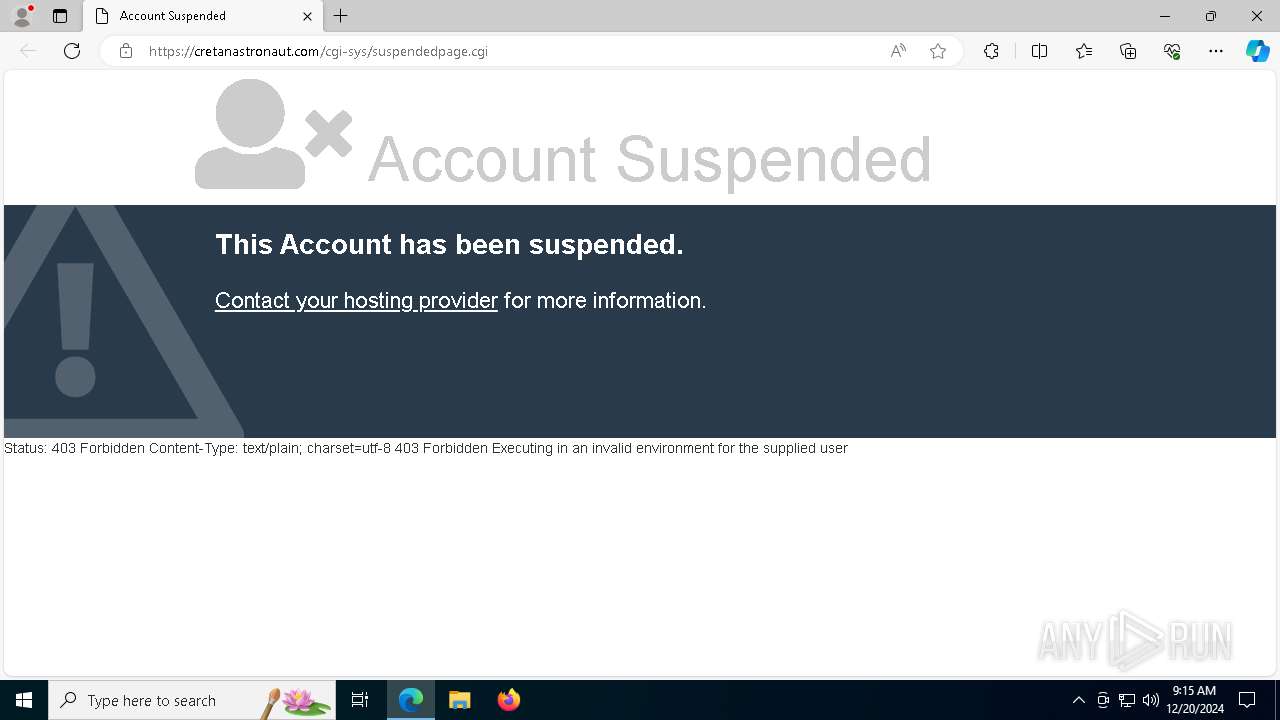Show hidden system tray icons chevron
Image resolution: width=1280 pixels, height=720 pixels.
tap(1078, 700)
